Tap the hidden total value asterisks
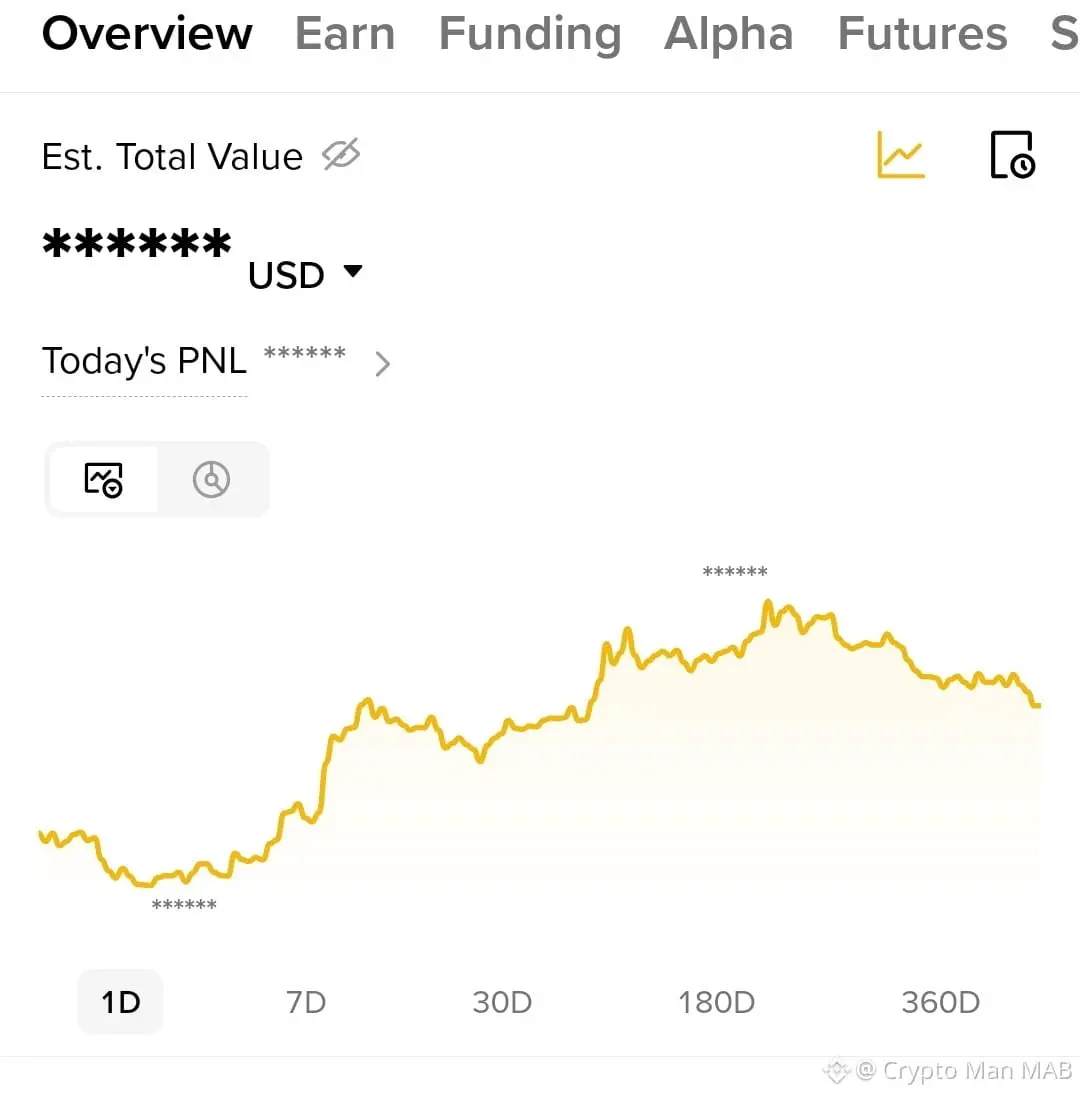Viewport: 1080px width, 1095px height. point(137,245)
